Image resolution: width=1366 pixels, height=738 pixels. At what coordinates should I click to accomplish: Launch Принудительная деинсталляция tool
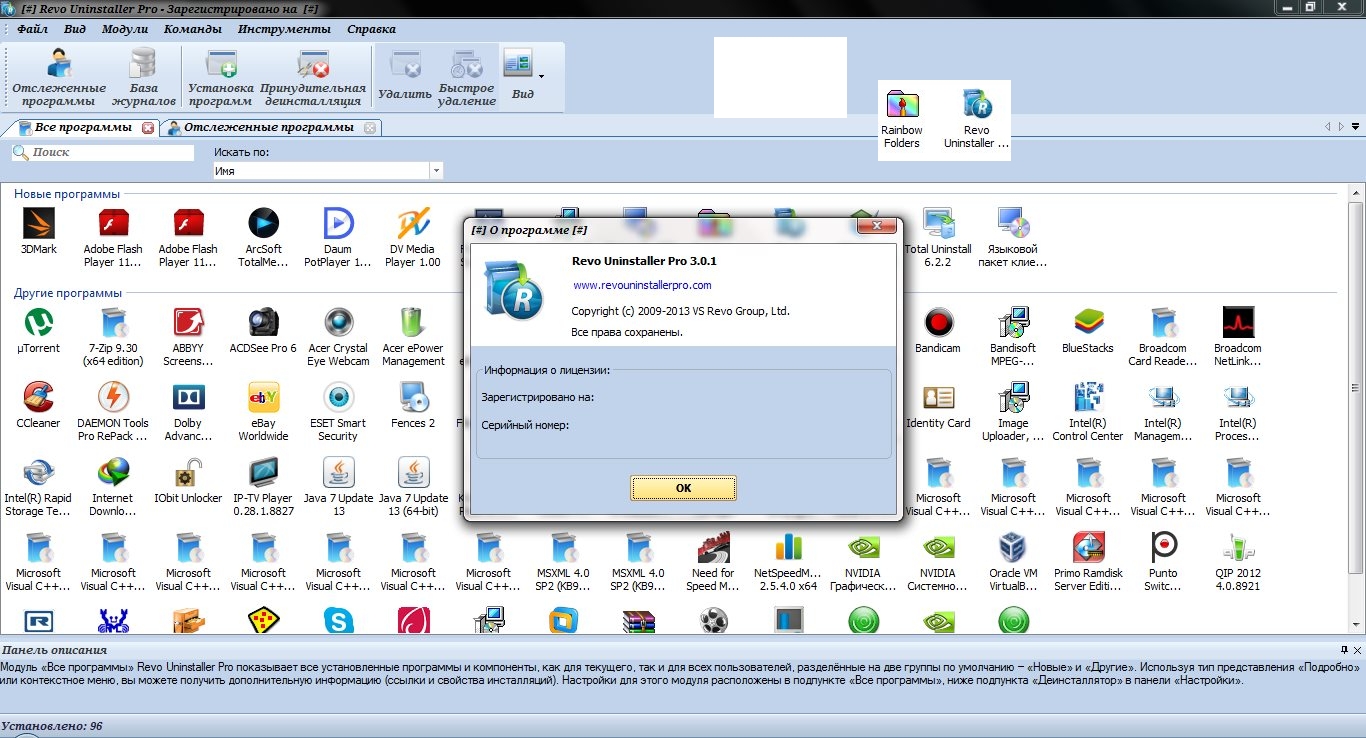pyautogui.click(x=311, y=79)
